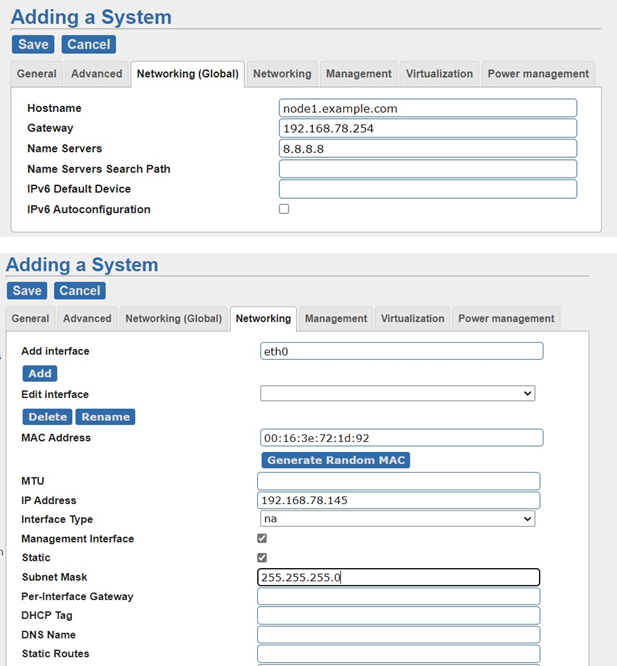The width and height of the screenshot is (617, 666).
Task: Select the General tab in upper panel
Action: click(x=37, y=74)
